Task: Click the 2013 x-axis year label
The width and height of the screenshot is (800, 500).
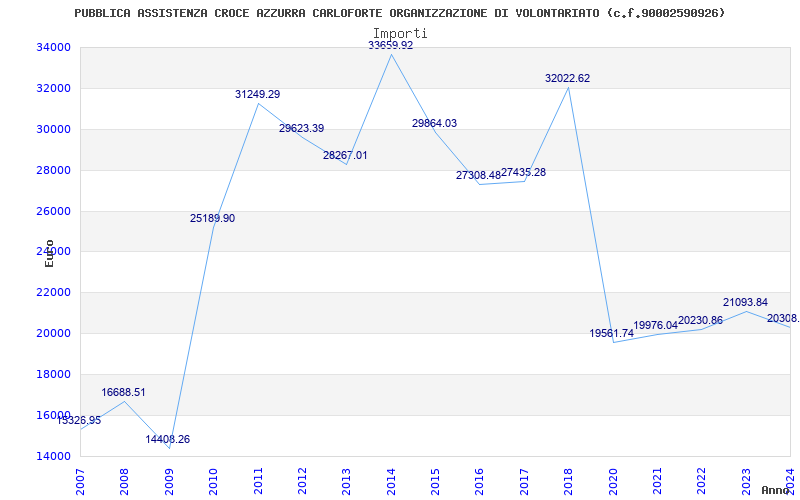Action: (346, 482)
